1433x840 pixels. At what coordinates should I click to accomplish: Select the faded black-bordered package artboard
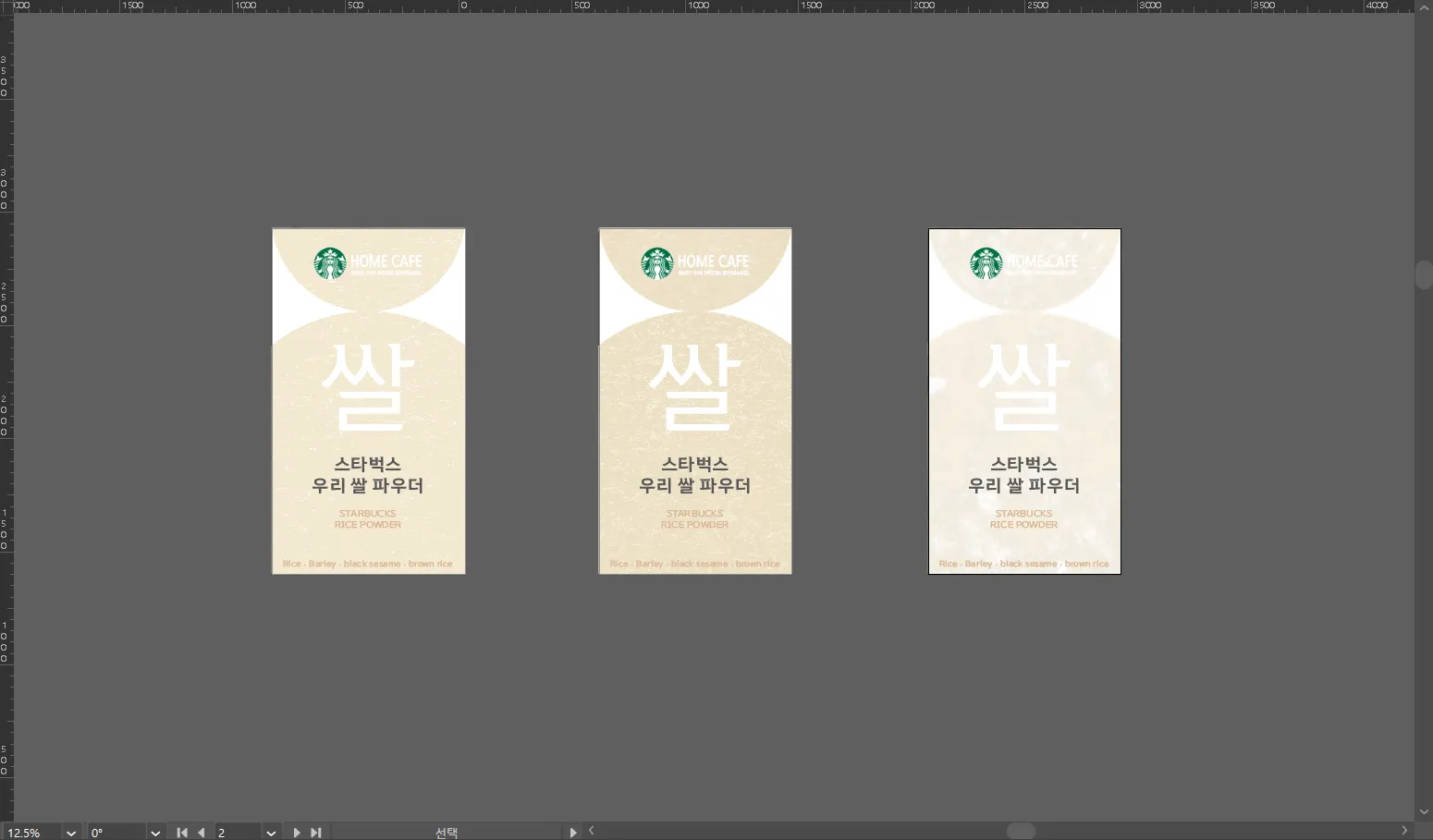point(1024,401)
